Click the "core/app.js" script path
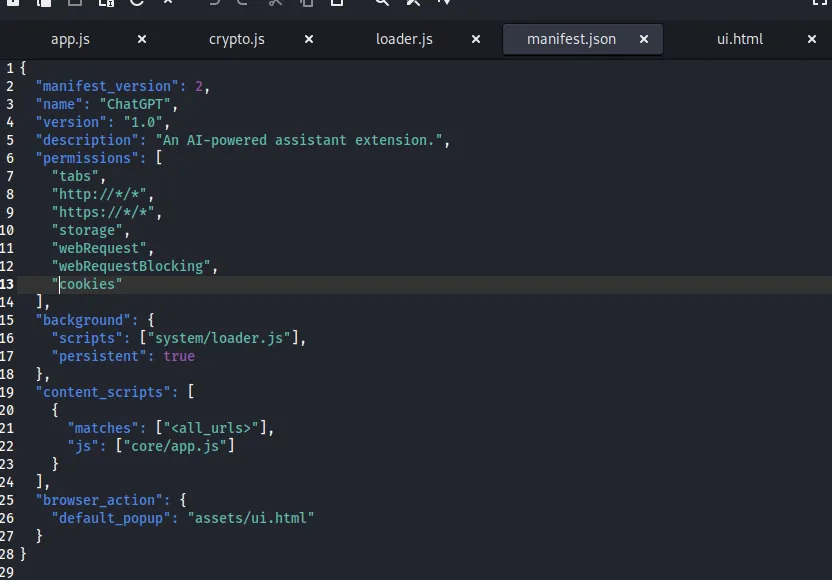This screenshot has height=580, width=832. click(175, 446)
